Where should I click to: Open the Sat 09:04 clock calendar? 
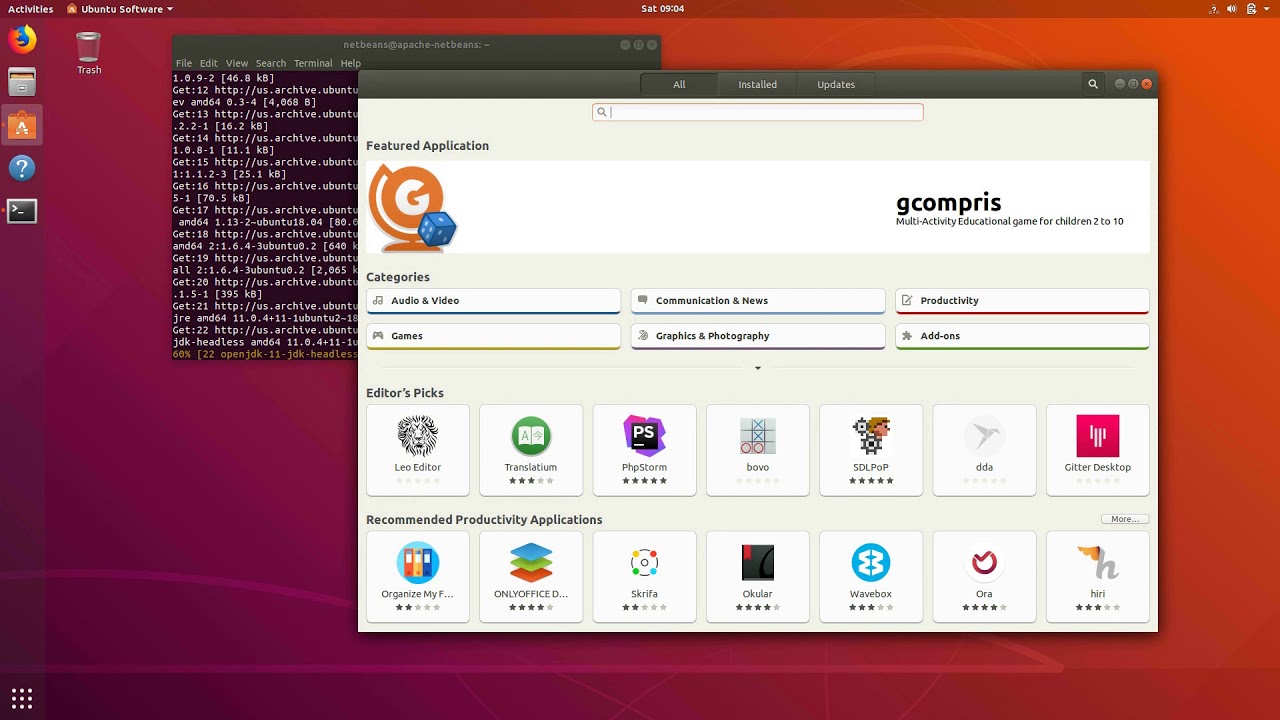pyautogui.click(x=662, y=9)
